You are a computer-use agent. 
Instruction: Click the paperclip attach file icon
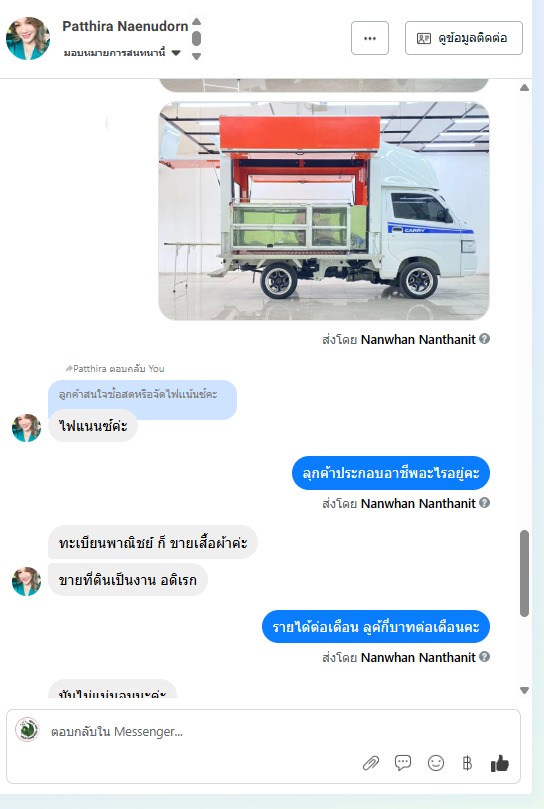pyautogui.click(x=371, y=763)
